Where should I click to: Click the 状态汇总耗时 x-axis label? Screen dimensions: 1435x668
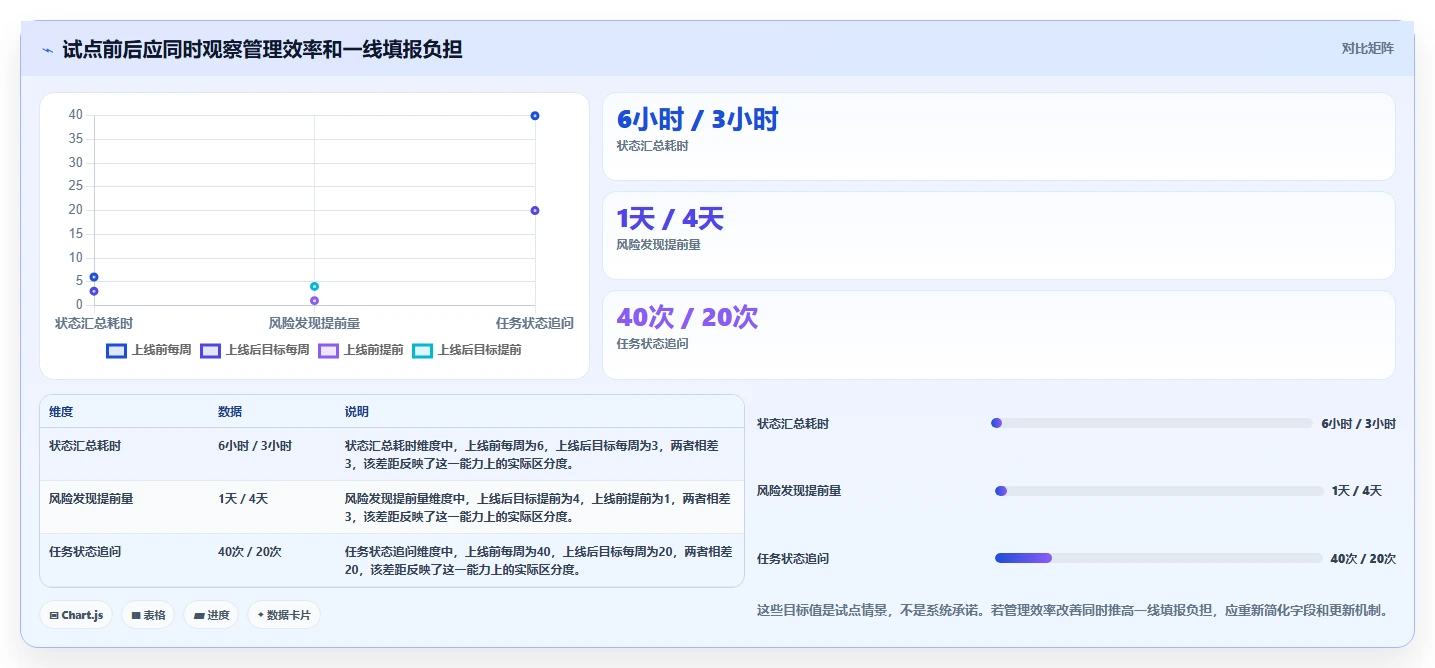94,323
